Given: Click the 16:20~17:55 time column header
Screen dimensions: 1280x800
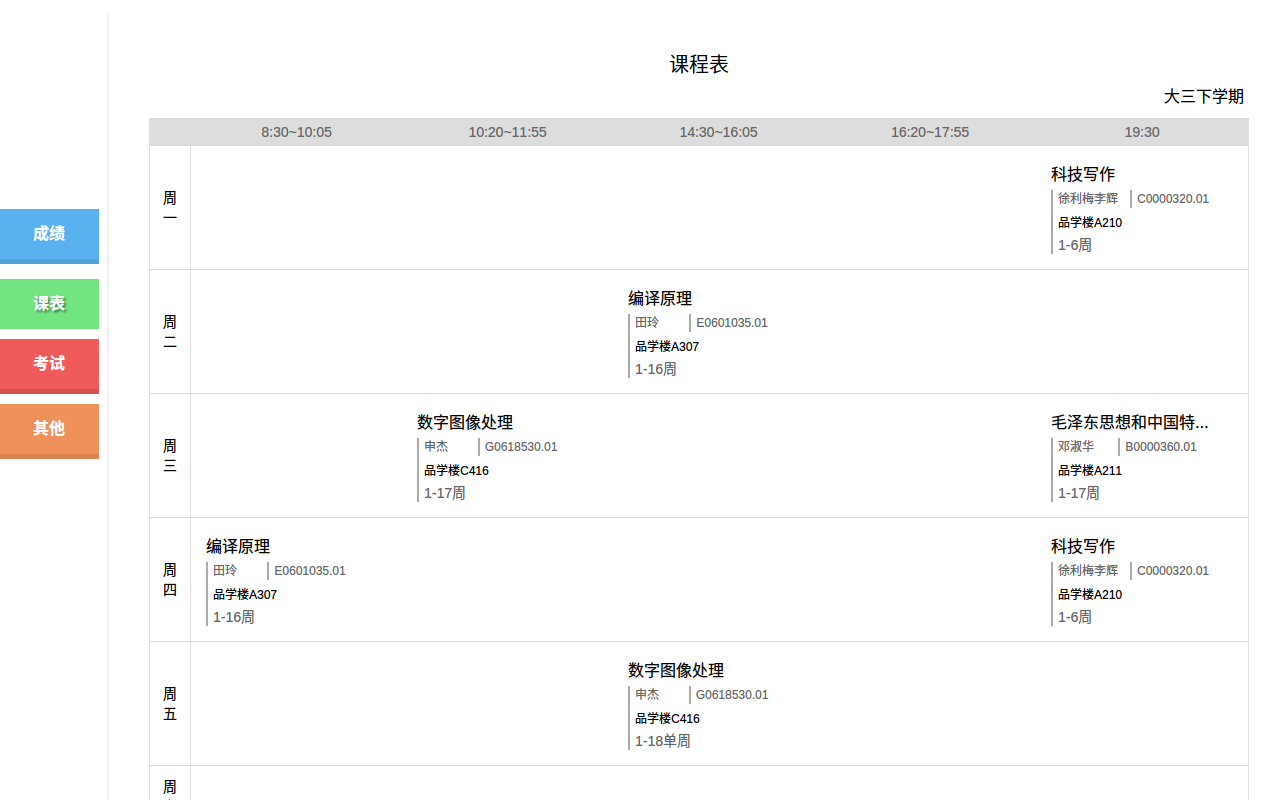Looking at the screenshot, I should click(930, 132).
